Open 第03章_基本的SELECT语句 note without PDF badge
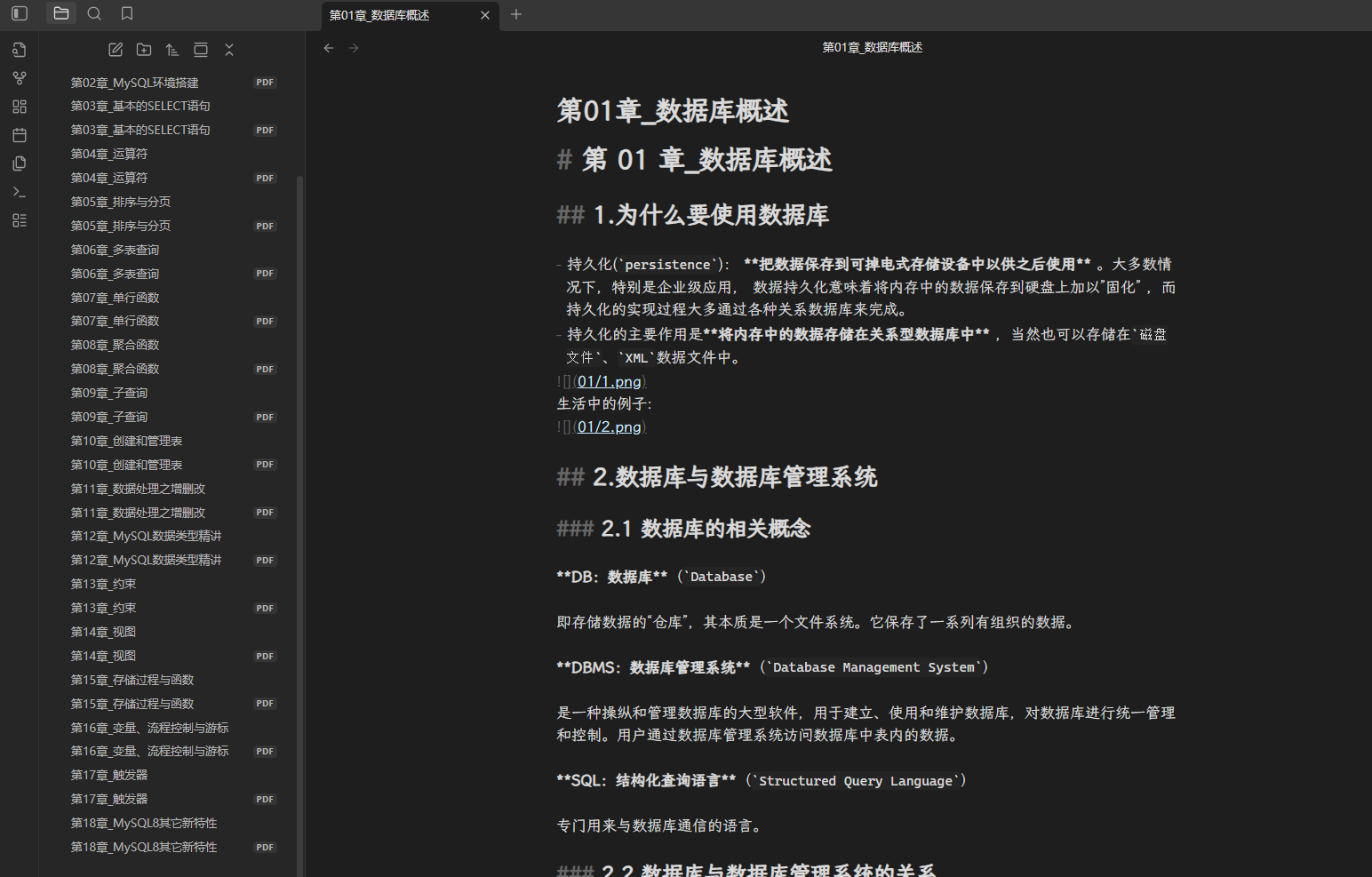1372x877 pixels. 173,106
